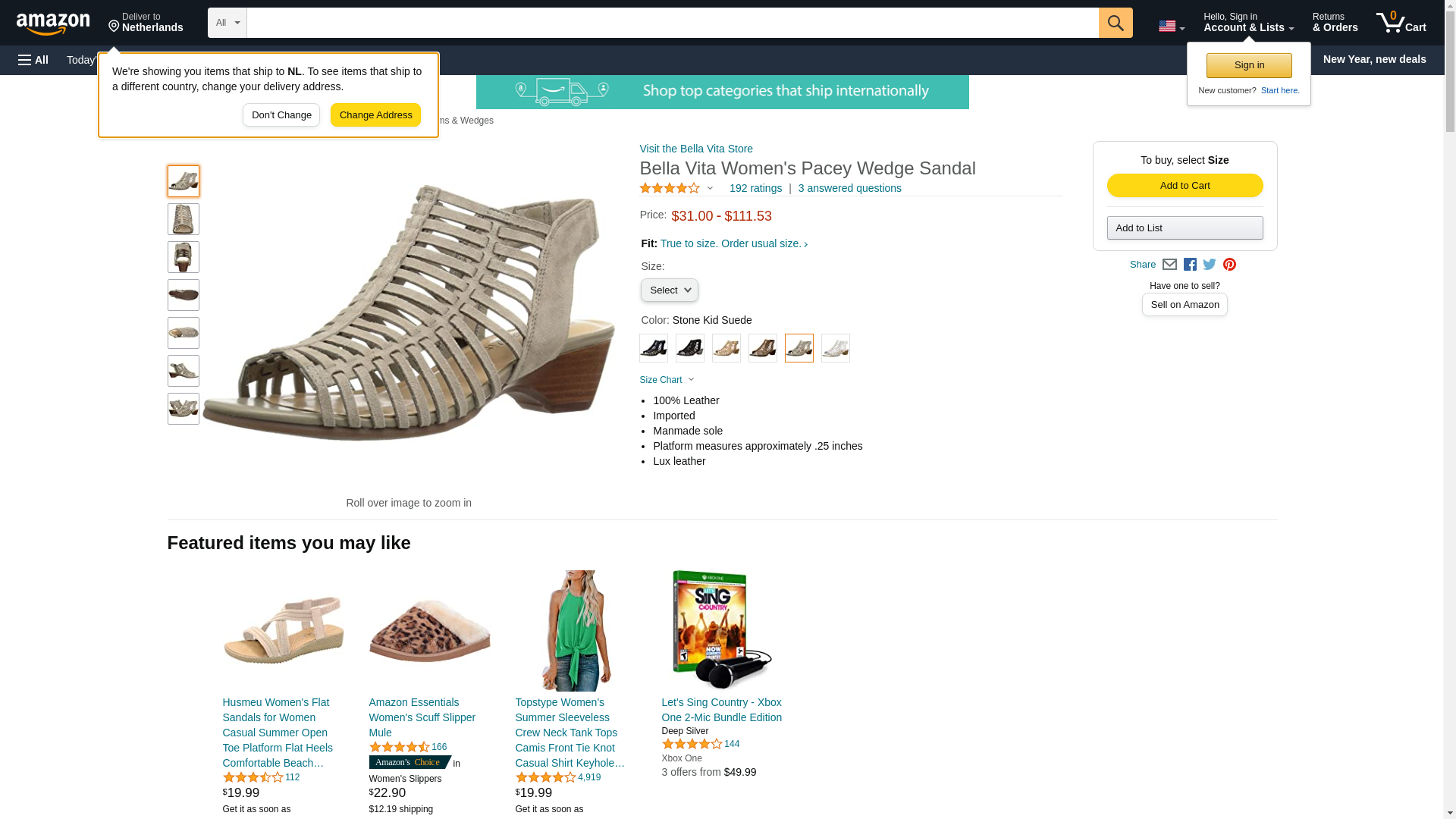Select the first black color swatch
Screen dimensions: 1456x819
(653, 348)
